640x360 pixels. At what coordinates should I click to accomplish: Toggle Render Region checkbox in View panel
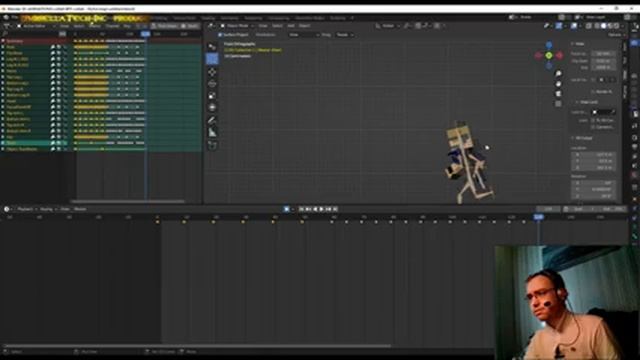(x=594, y=91)
